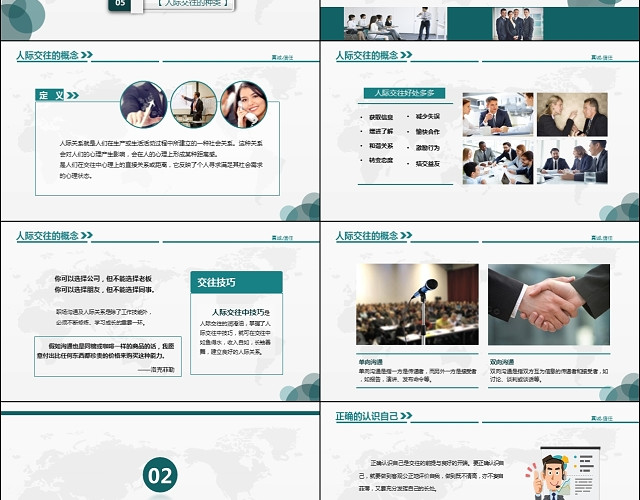Screen dimensions: 640x500
Task: Click the 人际交往好处多多 banner
Action: (x=404, y=93)
